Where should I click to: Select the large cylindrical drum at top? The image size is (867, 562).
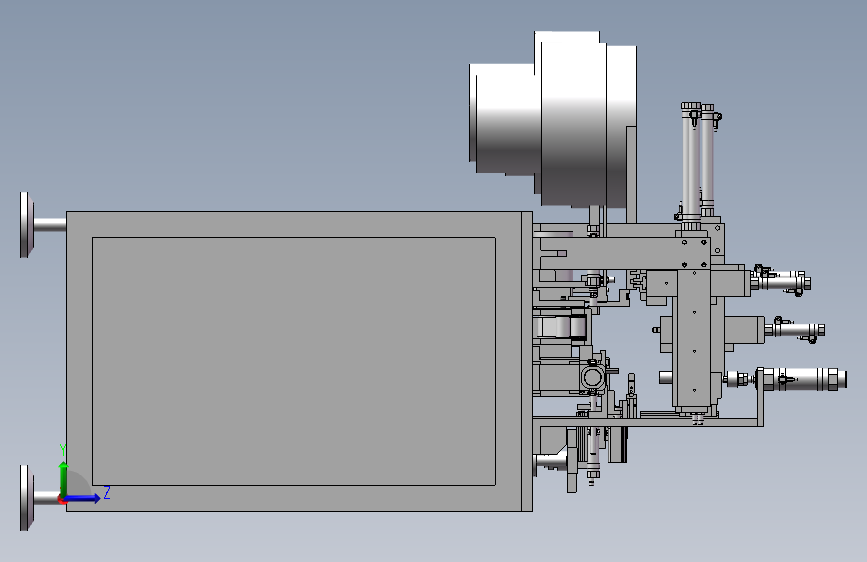tap(553, 119)
